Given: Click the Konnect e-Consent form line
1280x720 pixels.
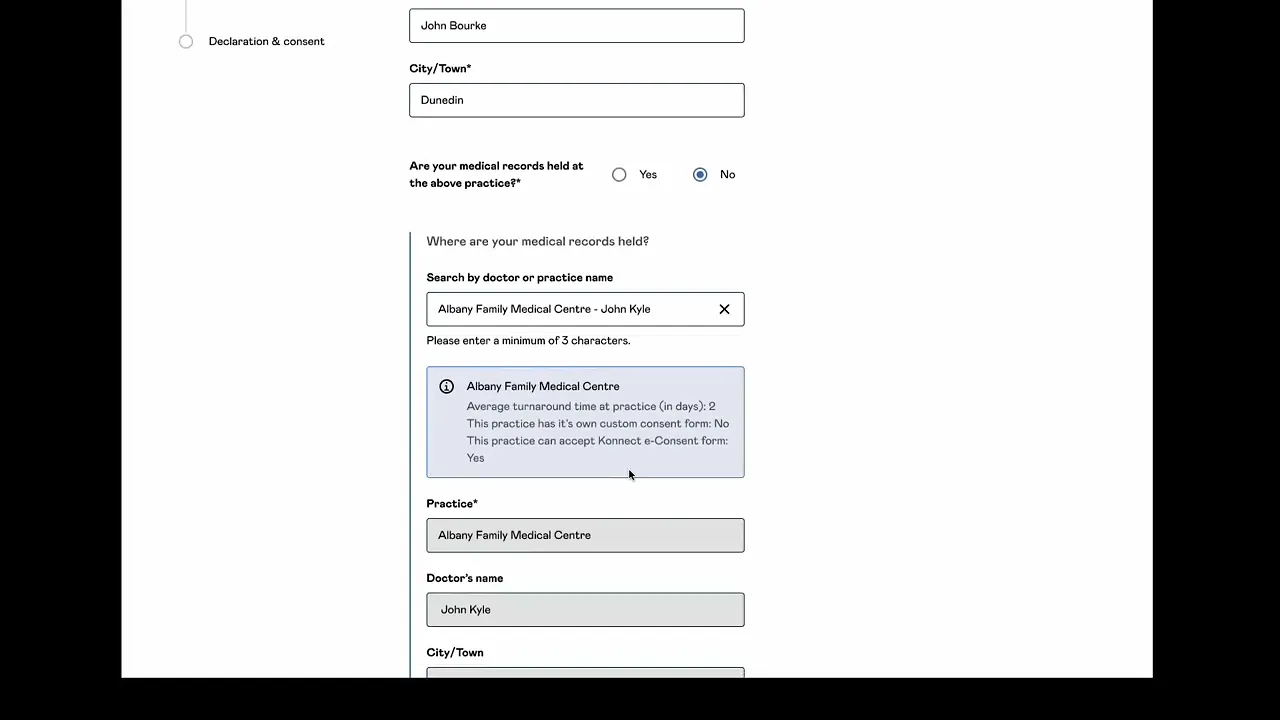Looking at the screenshot, I should (596, 441).
